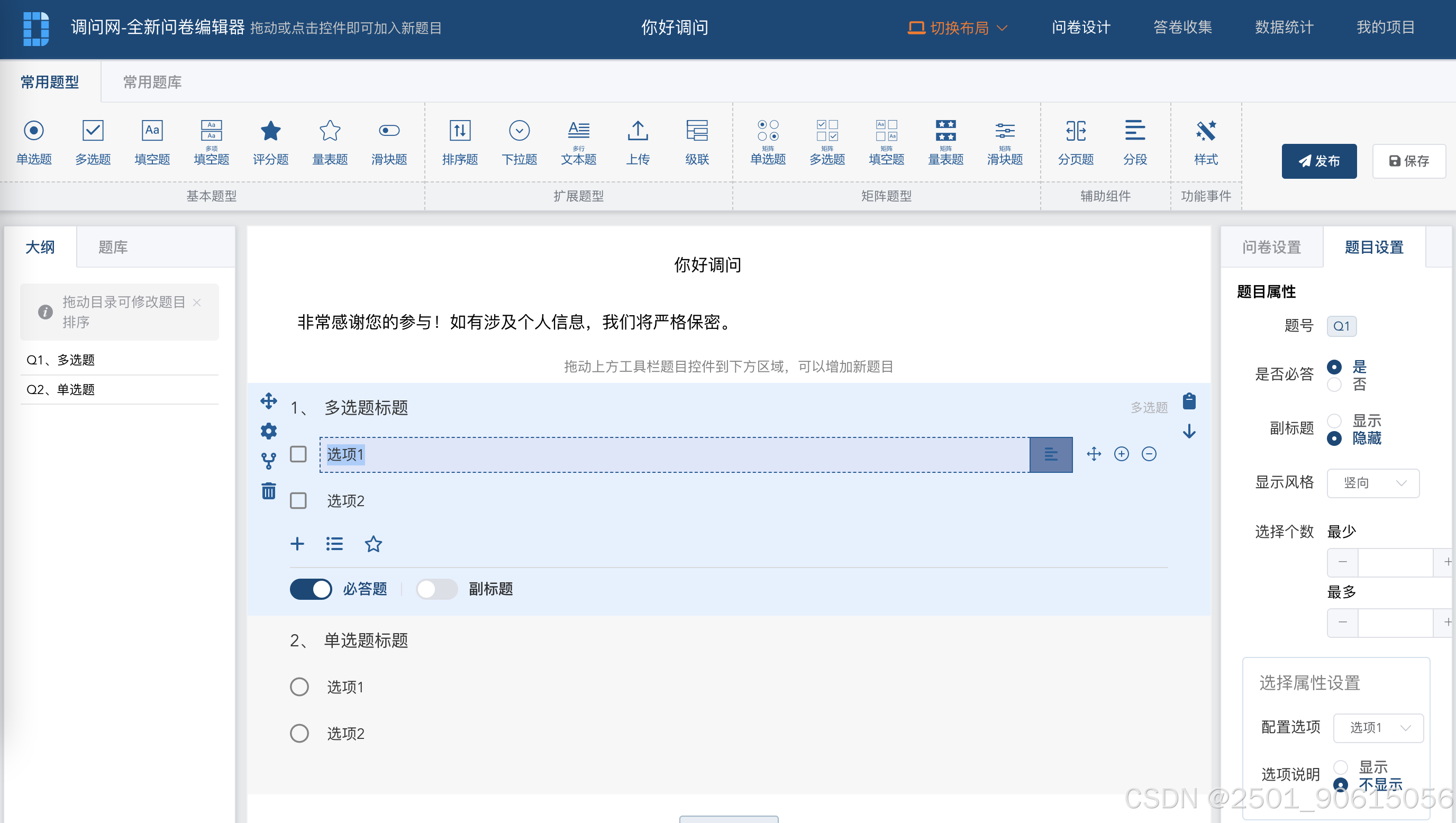Enable the 副标题 toggle switch
This screenshot has height=823, width=1456.
click(x=436, y=589)
